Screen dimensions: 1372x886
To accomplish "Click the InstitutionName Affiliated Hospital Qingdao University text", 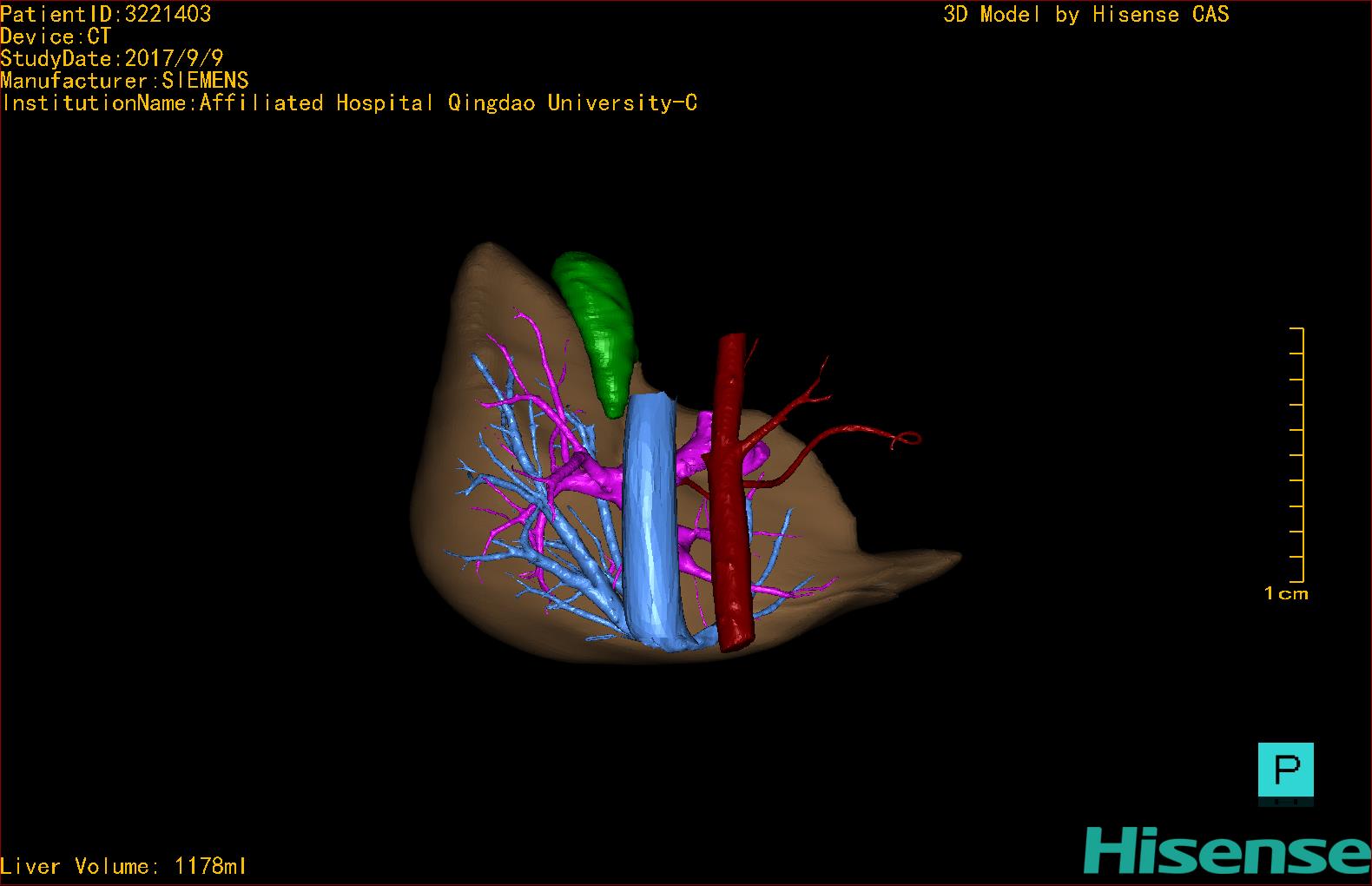I will 349,102.
